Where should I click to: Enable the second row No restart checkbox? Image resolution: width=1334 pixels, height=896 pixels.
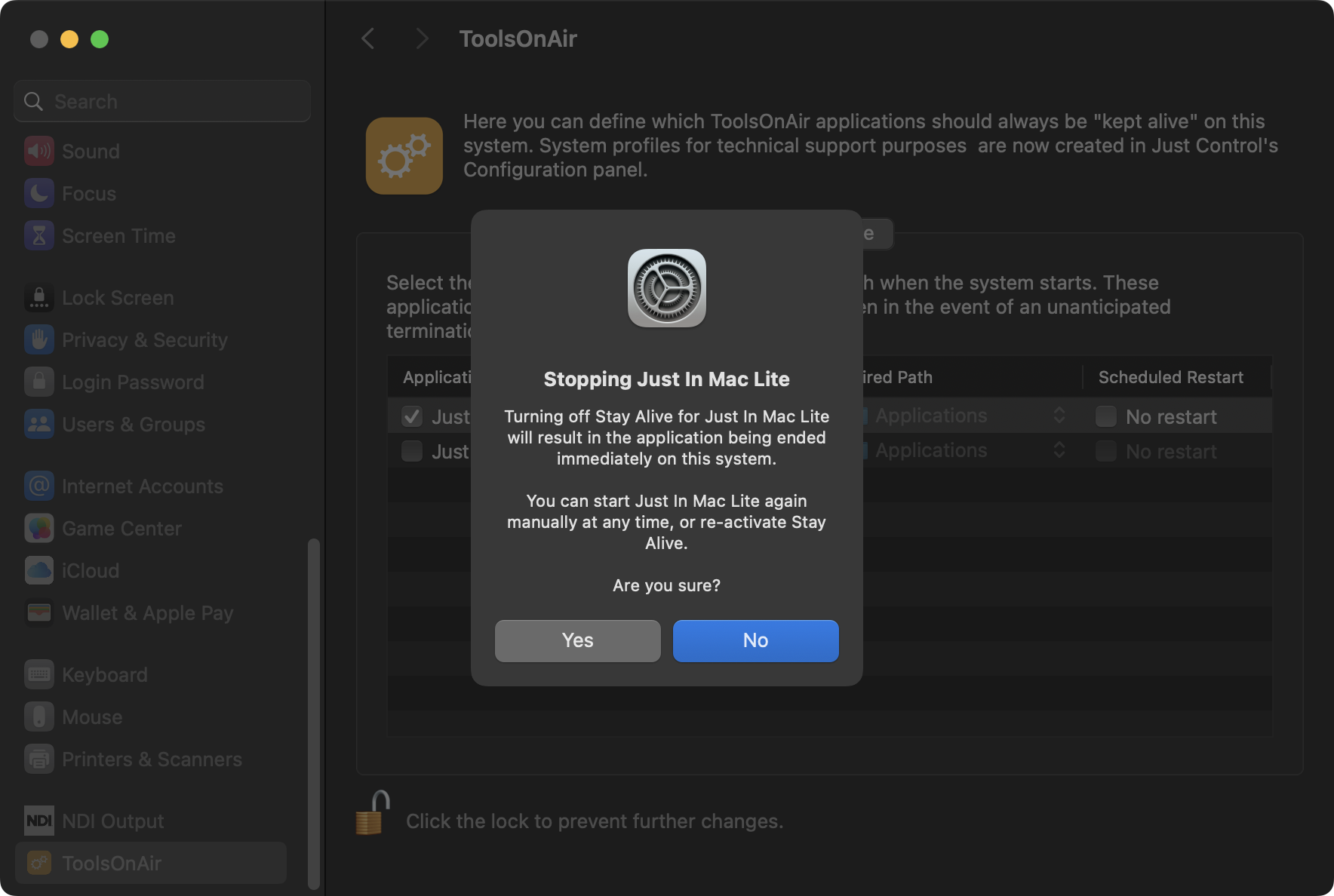coord(1106,451)
